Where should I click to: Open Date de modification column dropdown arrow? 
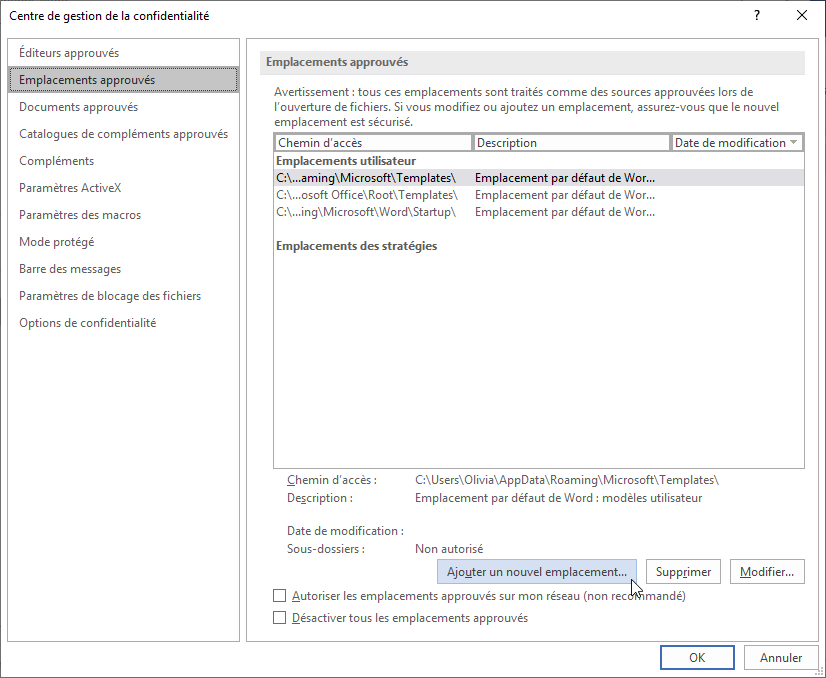[x=794, y=143]
